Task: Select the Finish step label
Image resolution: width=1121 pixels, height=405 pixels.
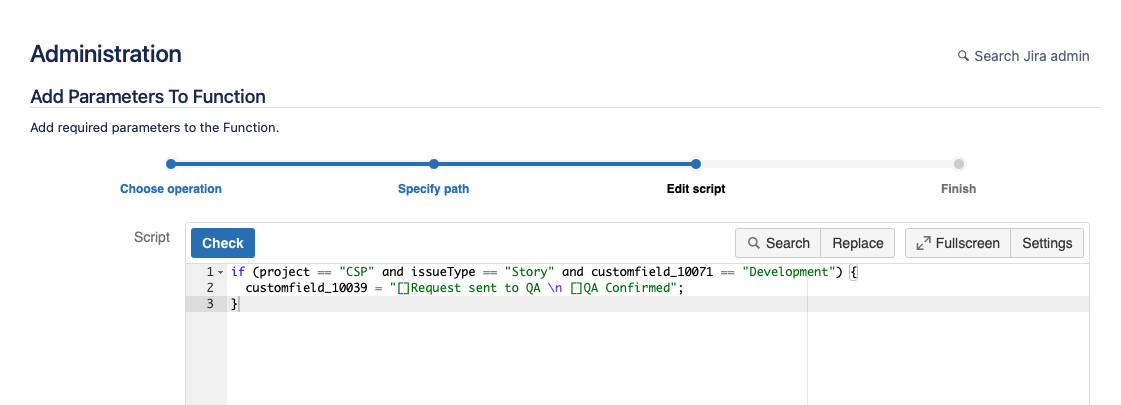Action: [958, 189]
